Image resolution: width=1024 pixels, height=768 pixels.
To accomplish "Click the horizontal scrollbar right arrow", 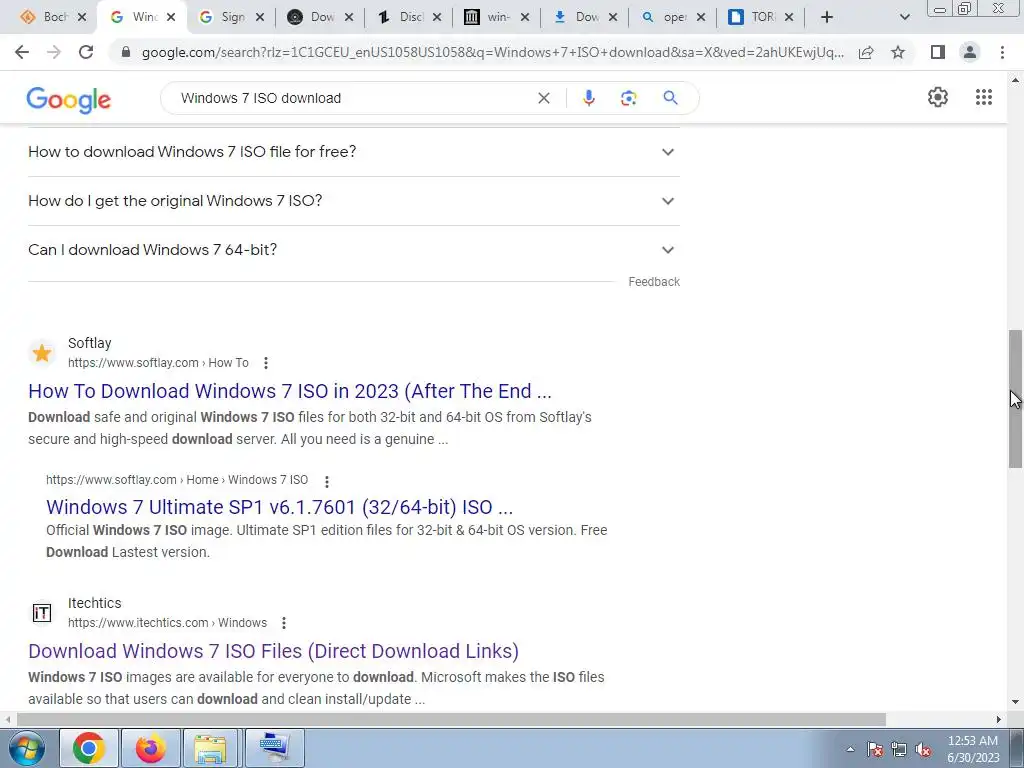I will 999,720.
